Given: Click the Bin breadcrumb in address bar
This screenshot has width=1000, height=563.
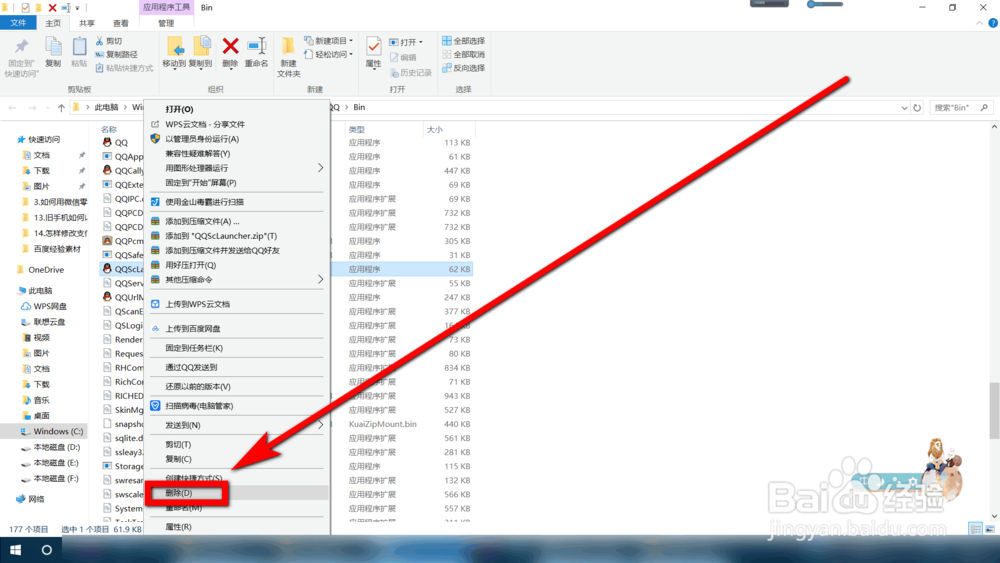Looking at the screenshot, I should tap(359, 107).
